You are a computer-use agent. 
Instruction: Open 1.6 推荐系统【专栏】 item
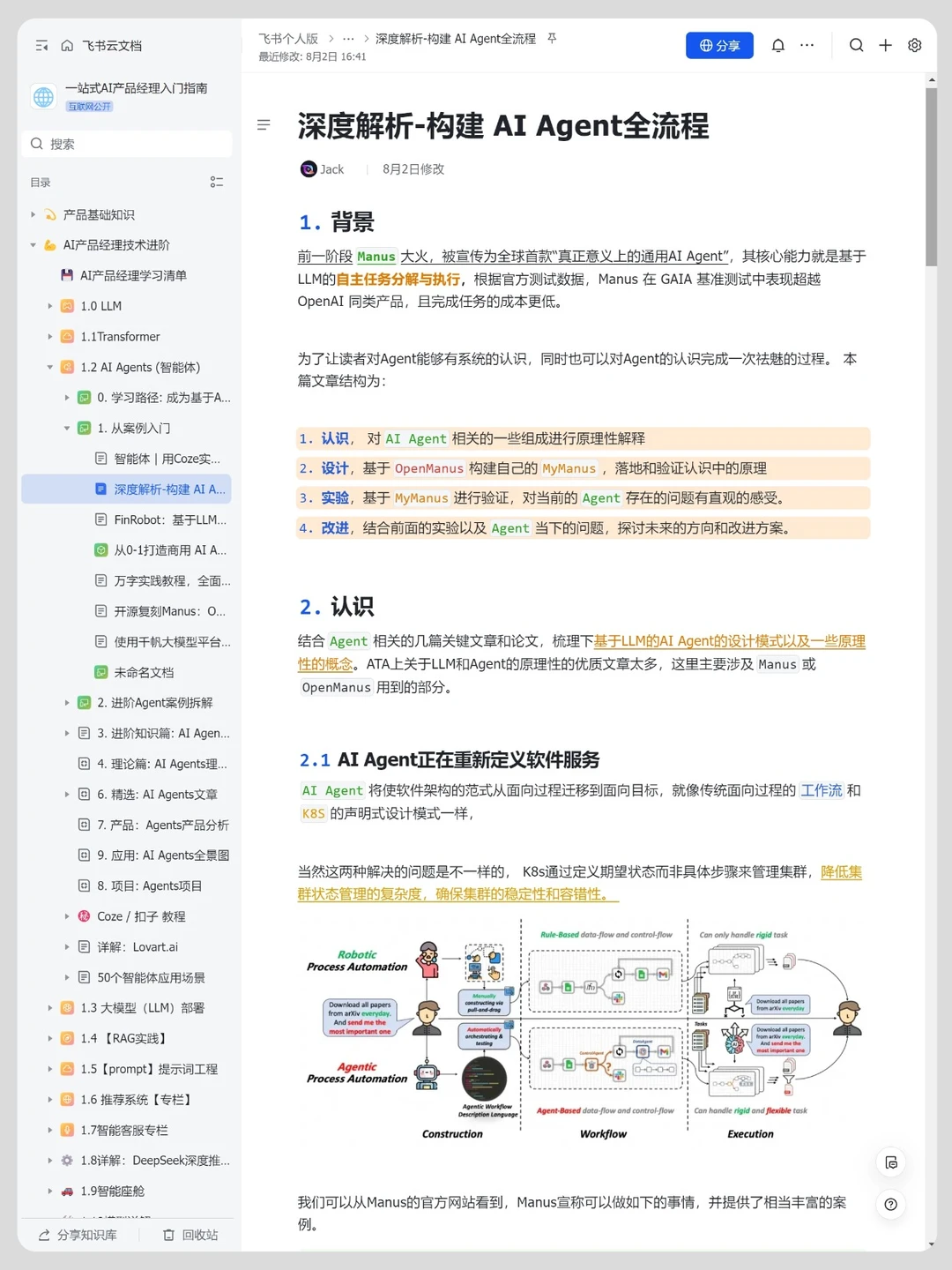(x=128, y=1100)
